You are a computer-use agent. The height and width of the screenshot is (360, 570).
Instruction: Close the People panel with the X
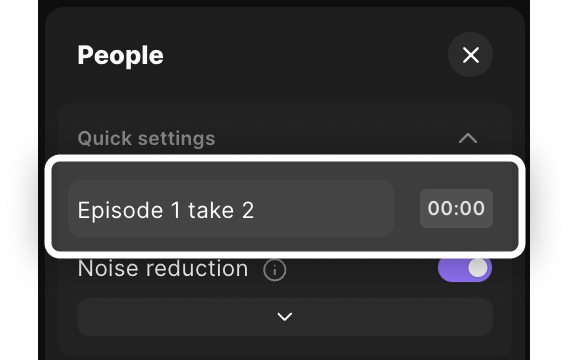pyautogui.click(x=470, y=55)
